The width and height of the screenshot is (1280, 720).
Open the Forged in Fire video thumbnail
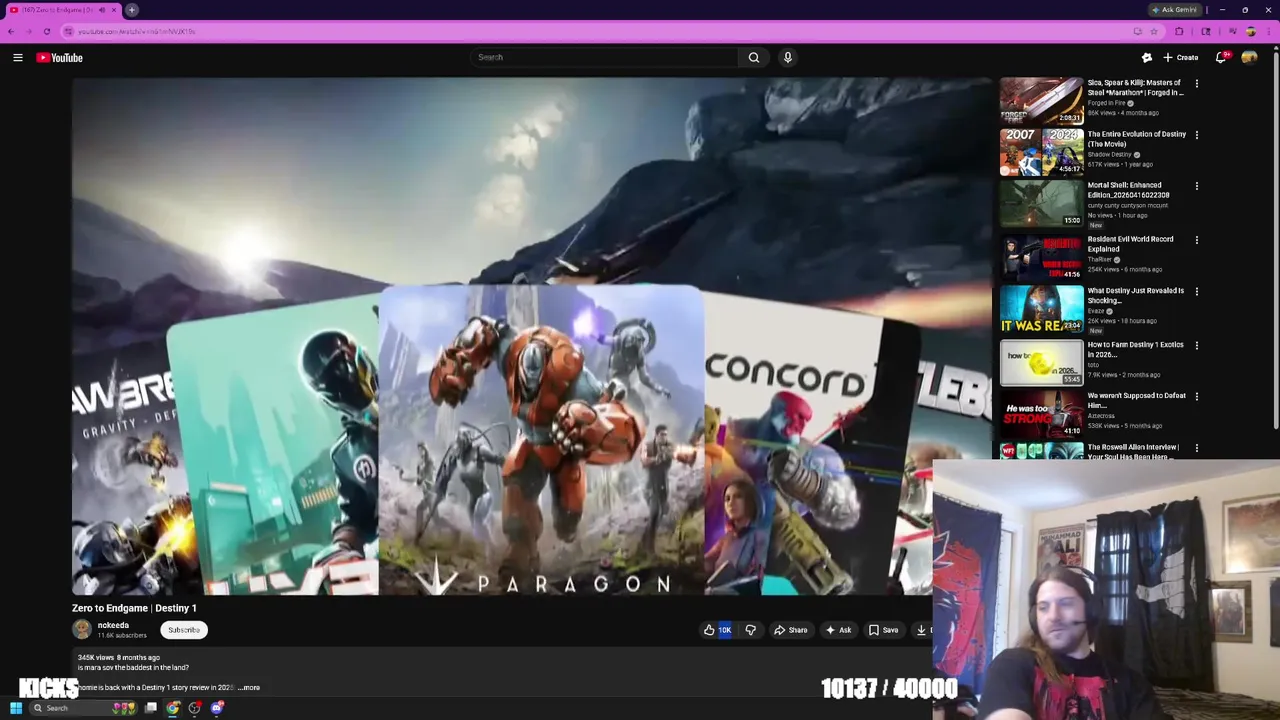click(1041, 100)
